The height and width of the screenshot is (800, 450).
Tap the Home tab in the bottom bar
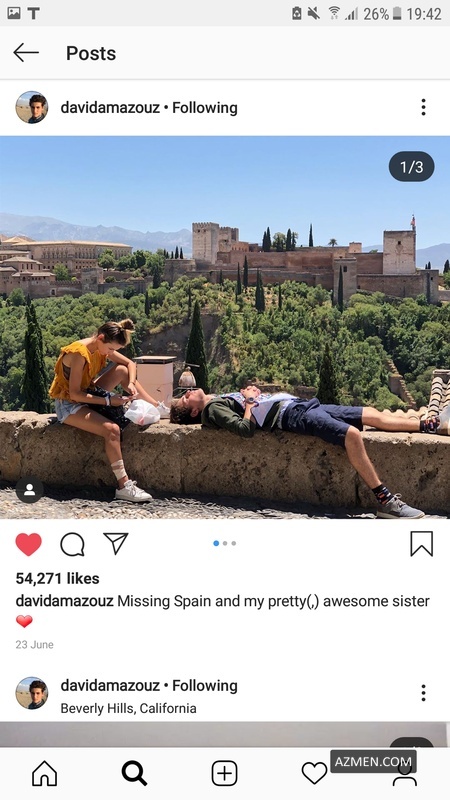(45, 773)
